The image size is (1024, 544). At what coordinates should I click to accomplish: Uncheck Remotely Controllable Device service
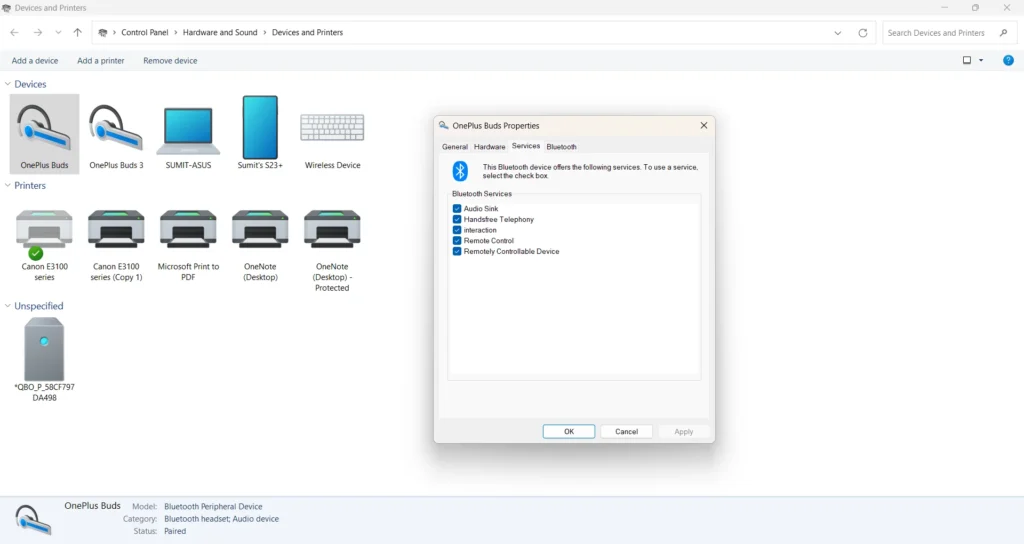[457, 251]
